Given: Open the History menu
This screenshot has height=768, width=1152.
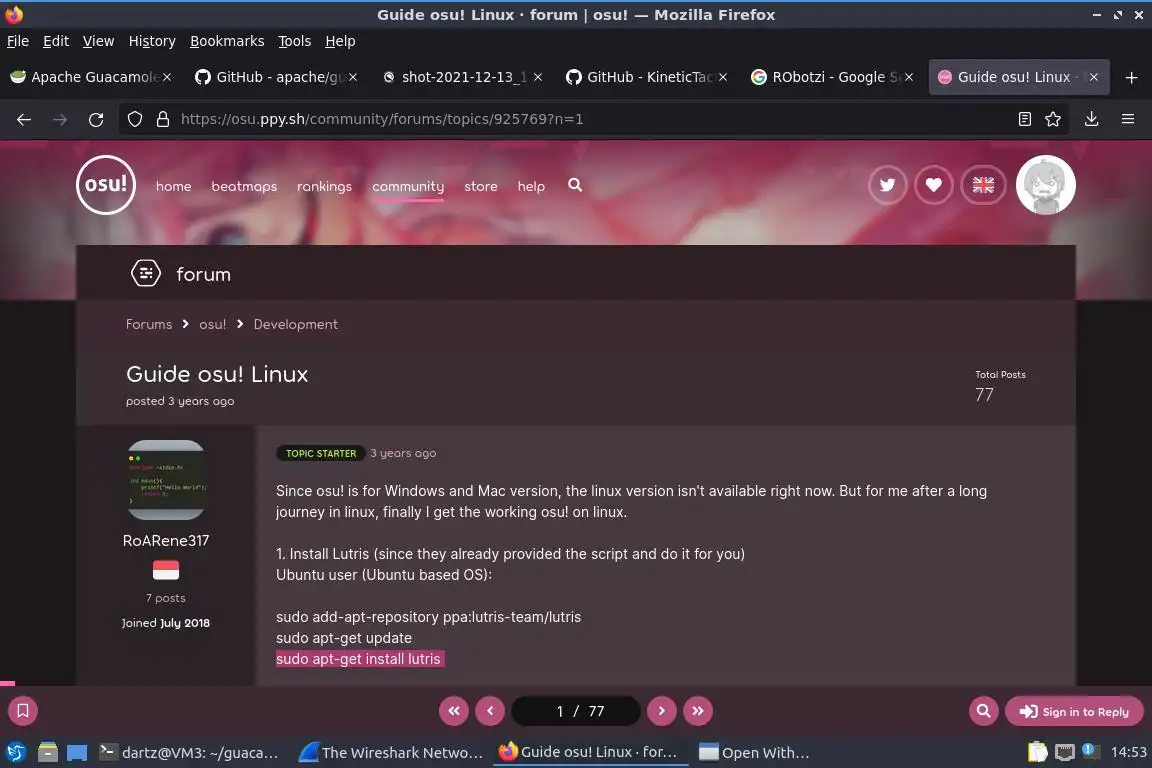Looking at the screenshot, I should coord(152,41).
